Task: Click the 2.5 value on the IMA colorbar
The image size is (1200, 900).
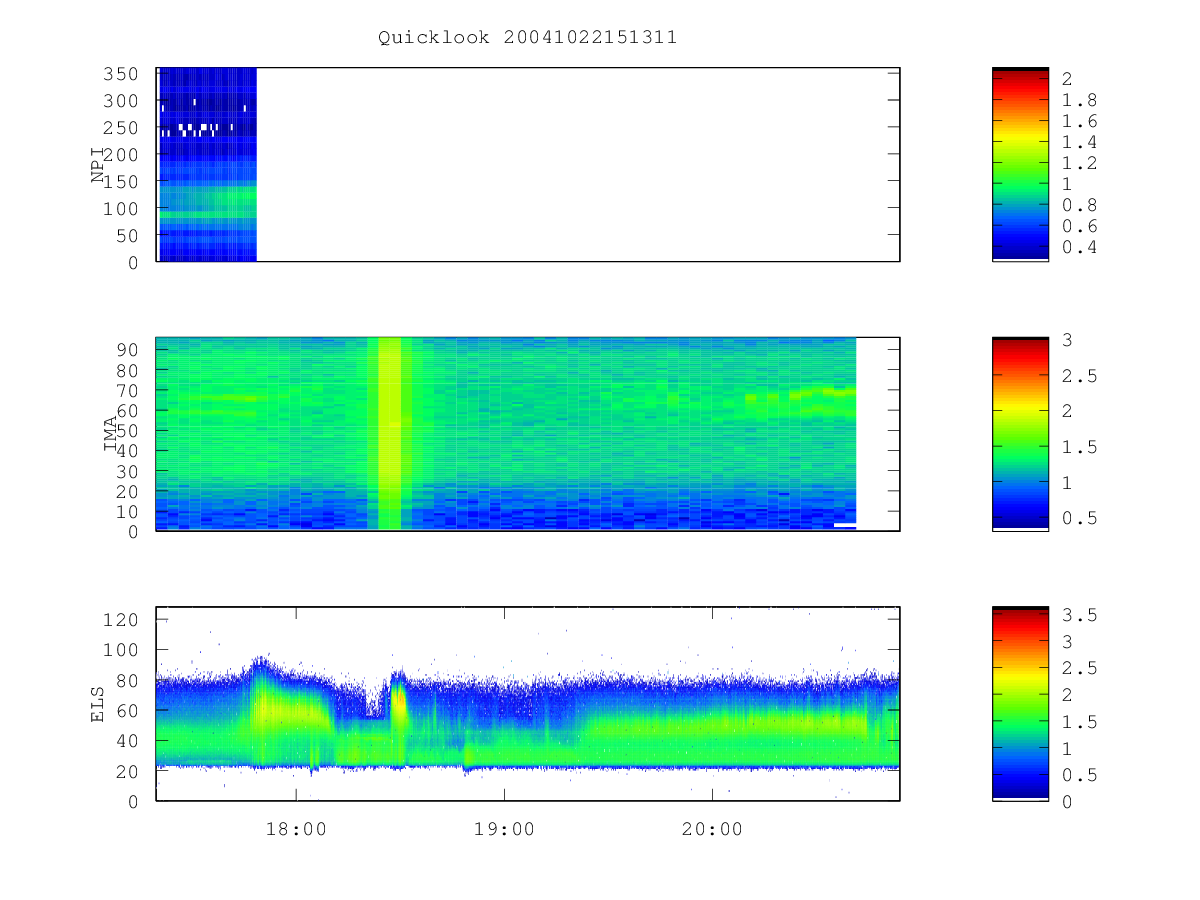Action: click(1078, 376)
